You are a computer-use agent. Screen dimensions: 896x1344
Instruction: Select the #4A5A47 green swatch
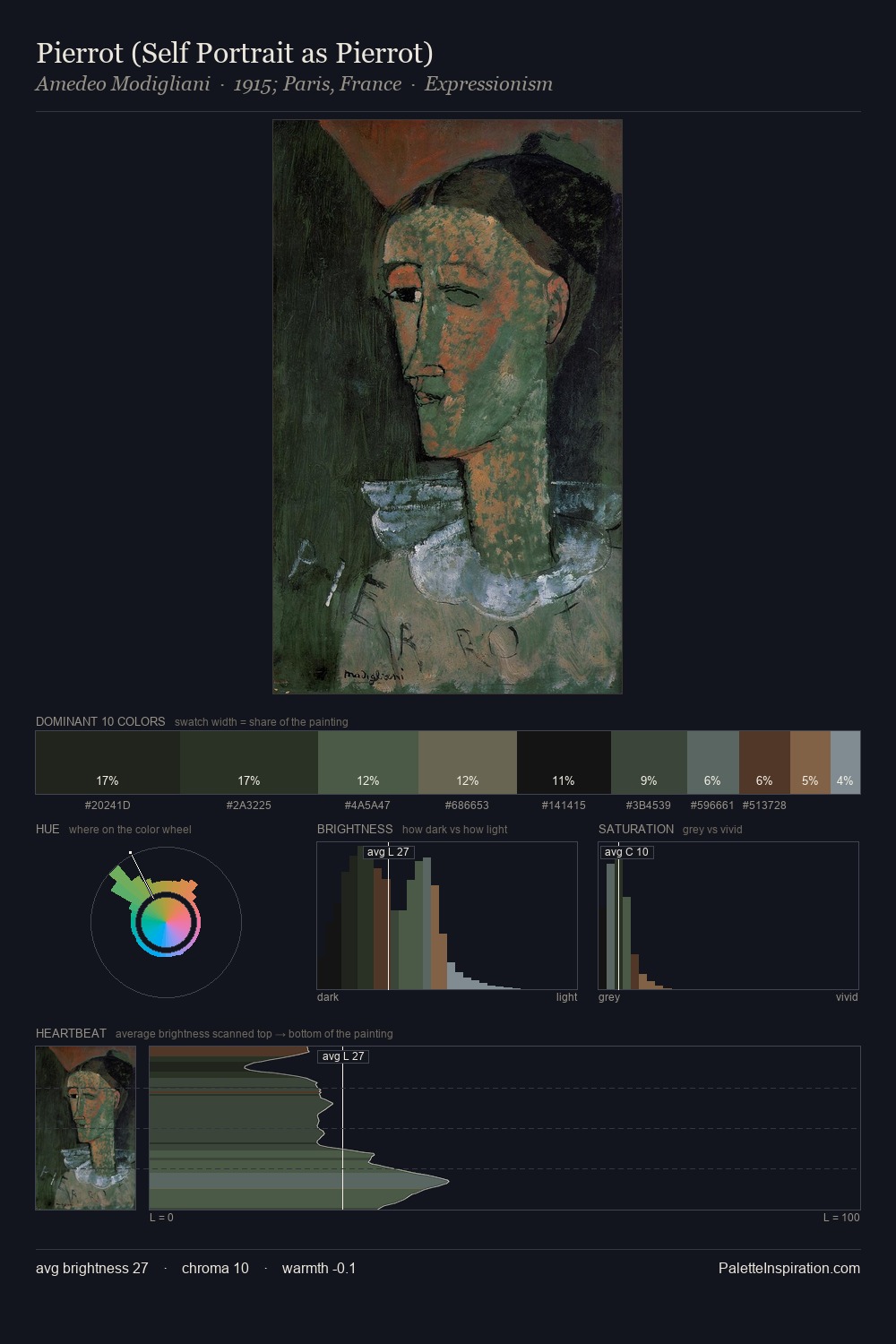click(x=368, y=762)
